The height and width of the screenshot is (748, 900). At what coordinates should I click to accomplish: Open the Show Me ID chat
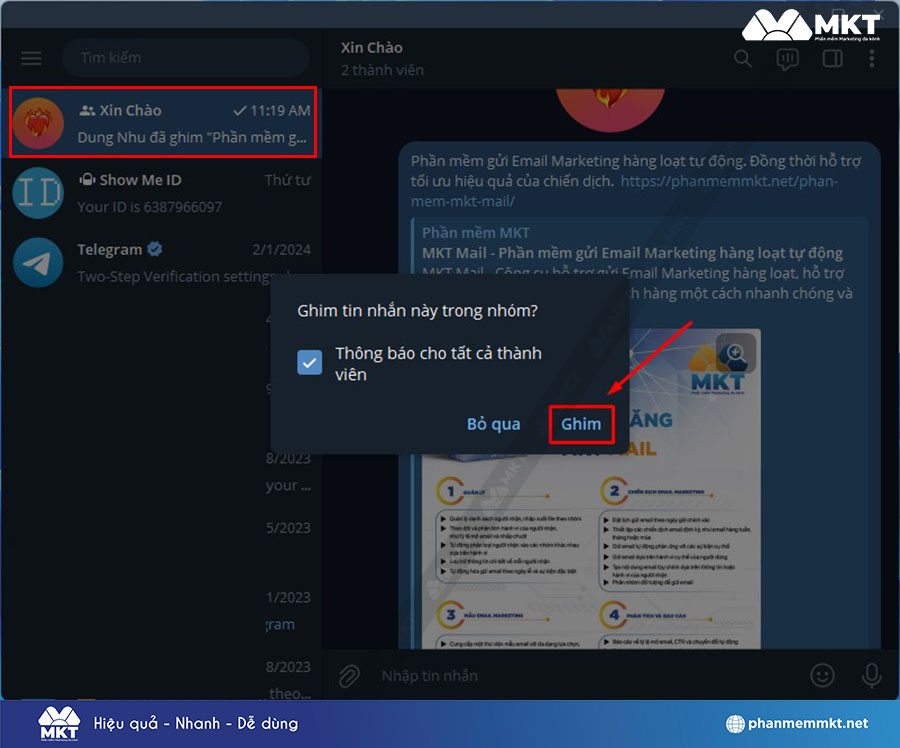pyautogui.click(x=161, y=193)
